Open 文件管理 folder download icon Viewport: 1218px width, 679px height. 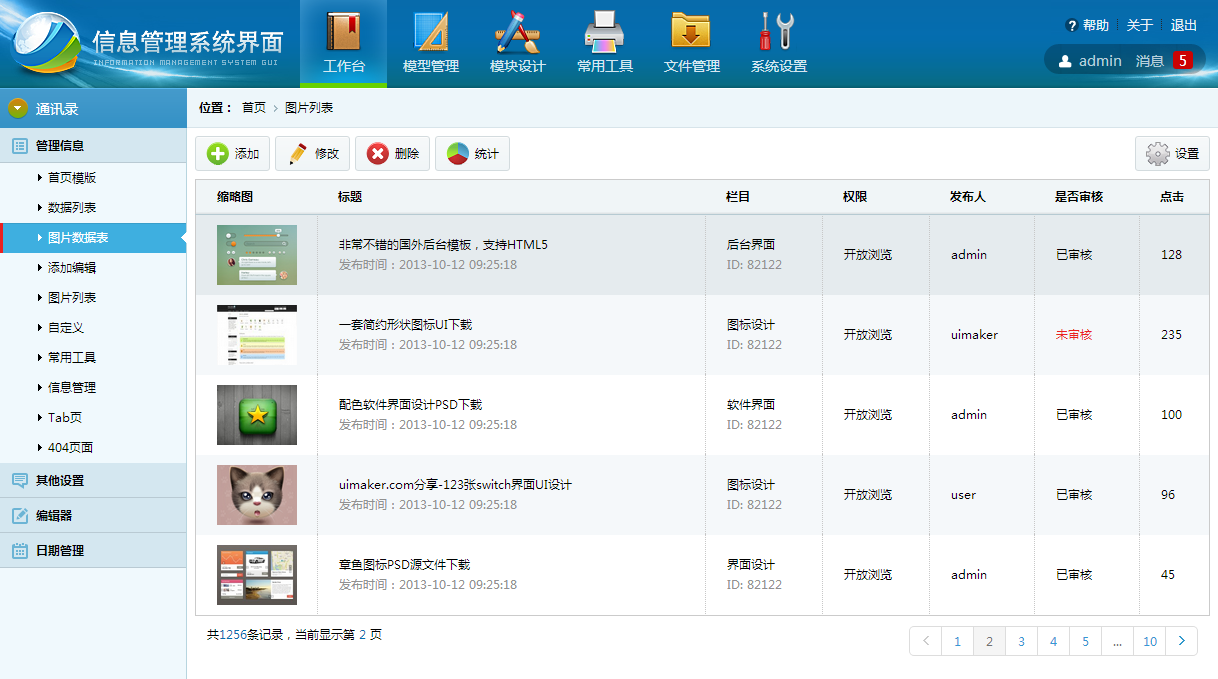pos(691,32)
